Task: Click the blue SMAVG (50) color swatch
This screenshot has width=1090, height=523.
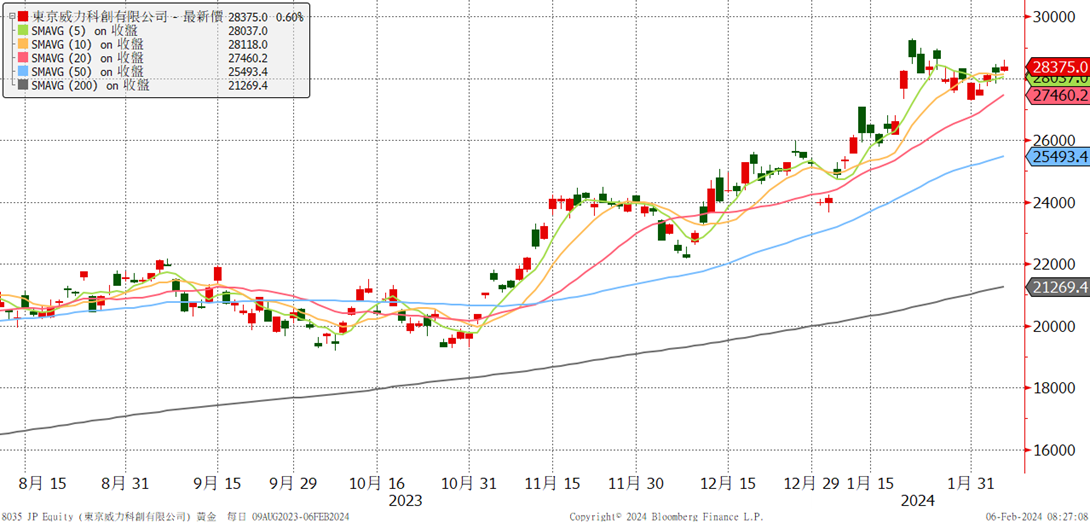Action: [x=23, y=72]
